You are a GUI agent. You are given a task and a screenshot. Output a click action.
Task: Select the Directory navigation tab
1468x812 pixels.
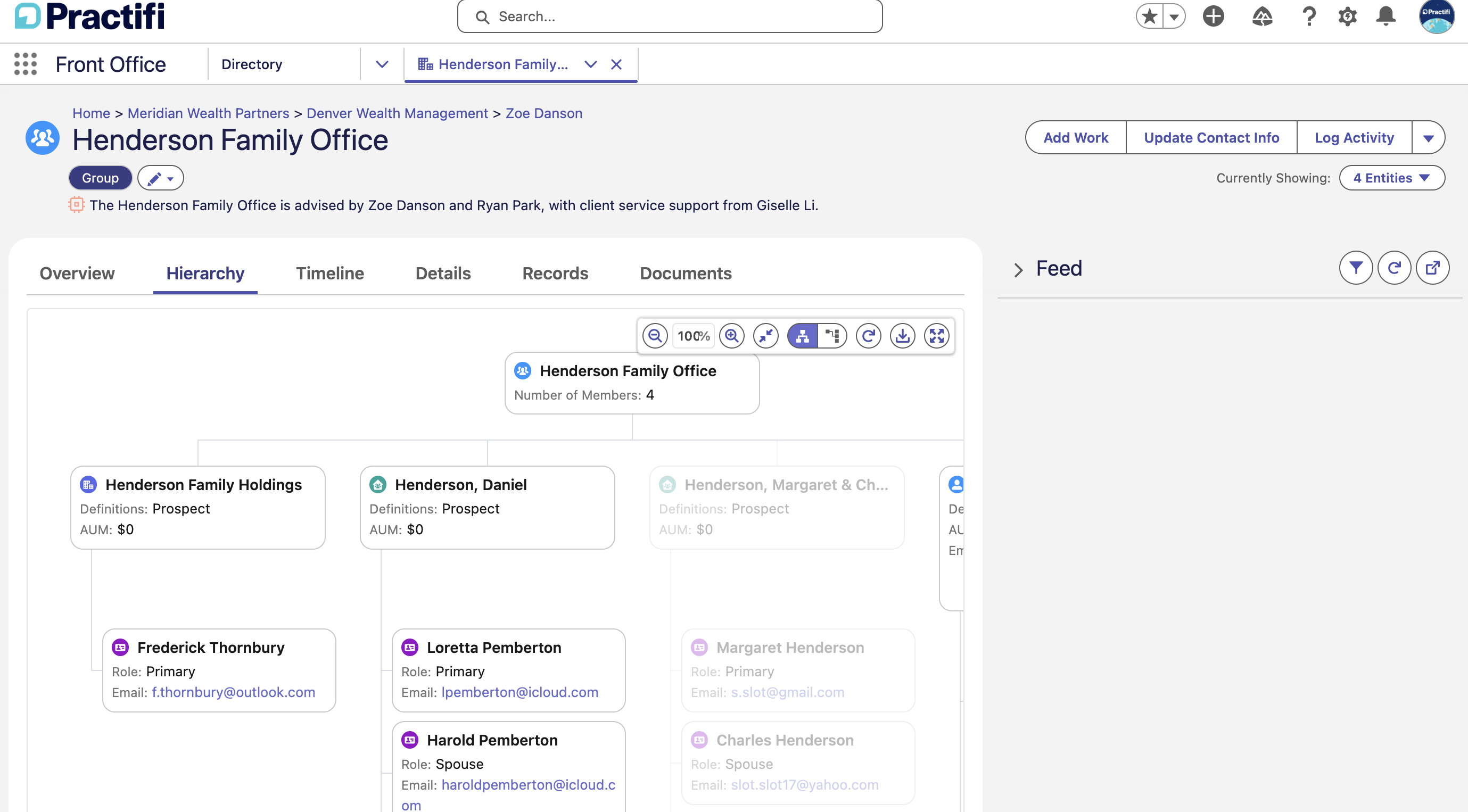252,64
